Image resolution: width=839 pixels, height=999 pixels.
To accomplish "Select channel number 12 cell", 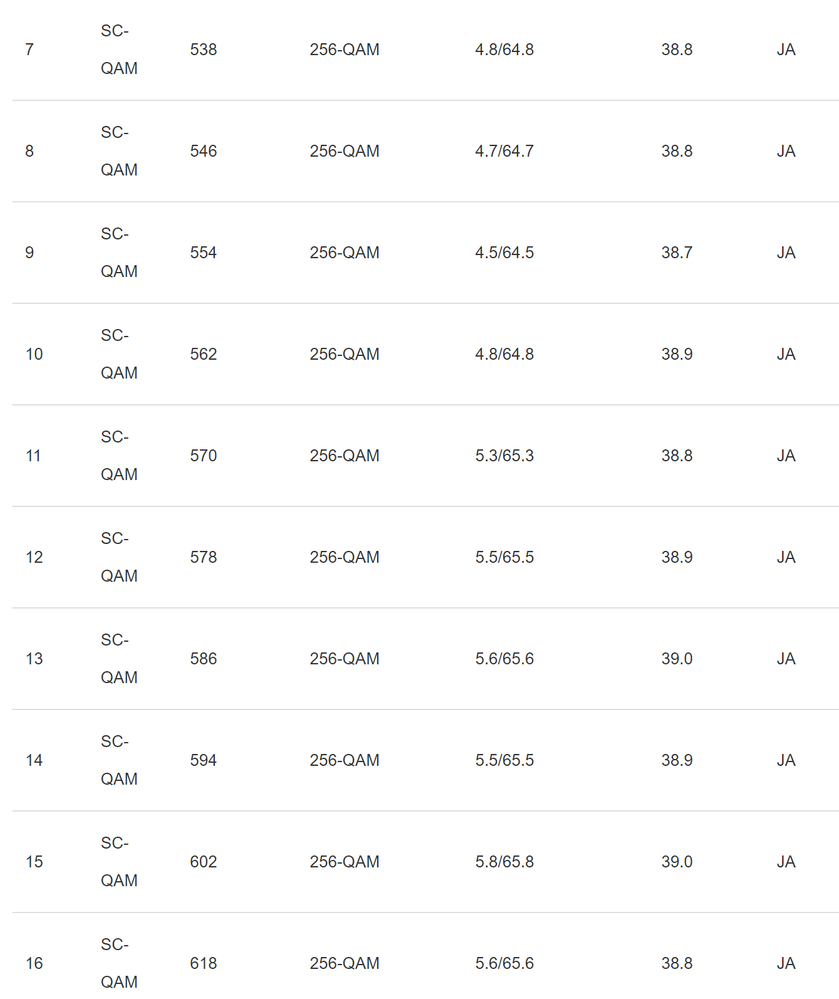I will click(x=34, y=557).
